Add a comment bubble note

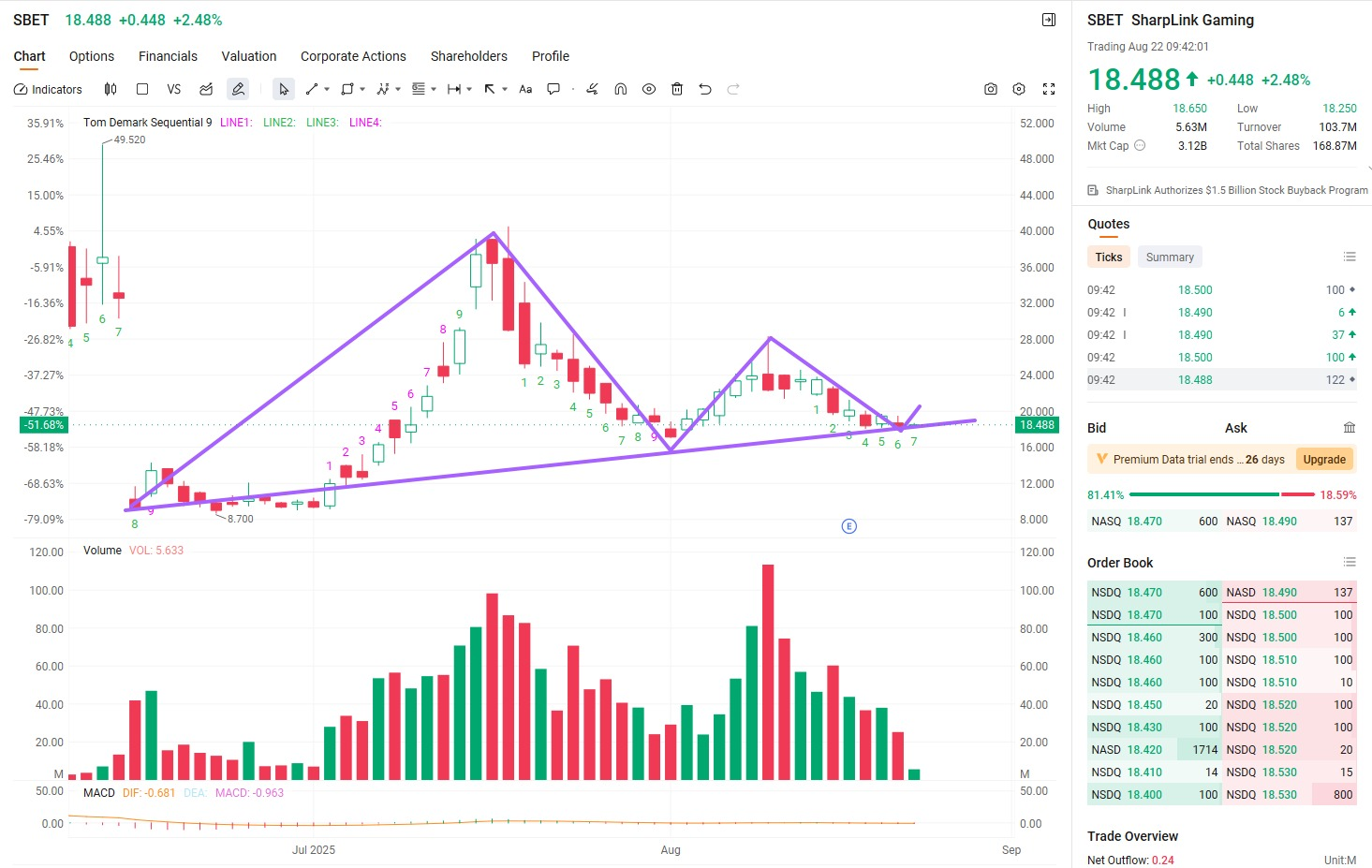coord(553,90)
